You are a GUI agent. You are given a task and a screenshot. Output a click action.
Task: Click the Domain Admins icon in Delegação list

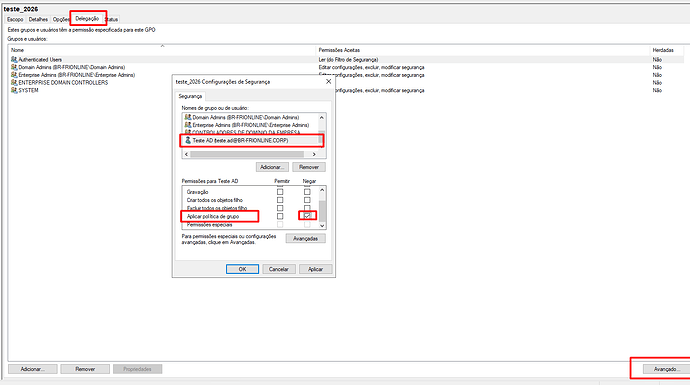pos(14,67)
